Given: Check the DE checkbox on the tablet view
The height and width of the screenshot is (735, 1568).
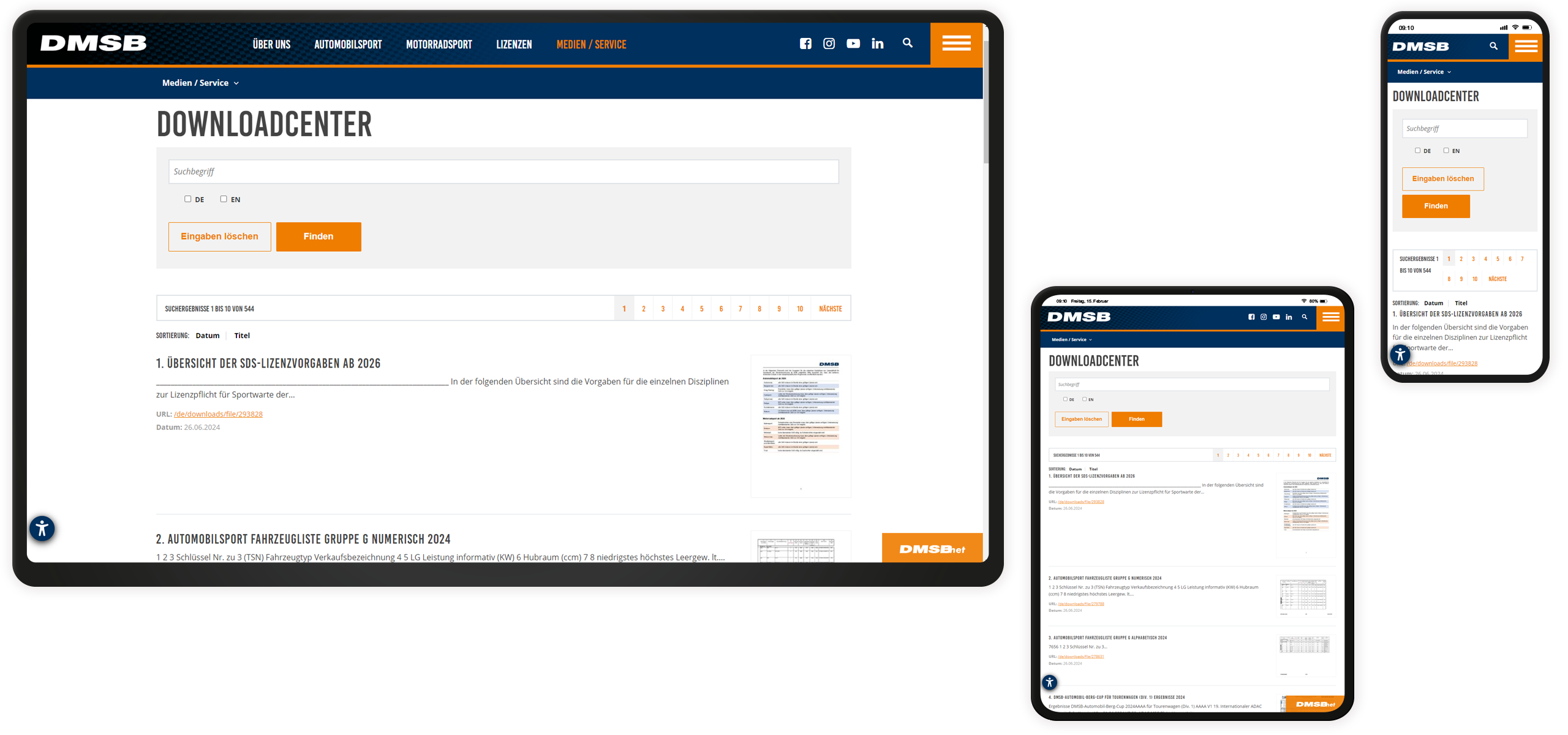Looking at the screenshot, I should tap(1065, 399).
